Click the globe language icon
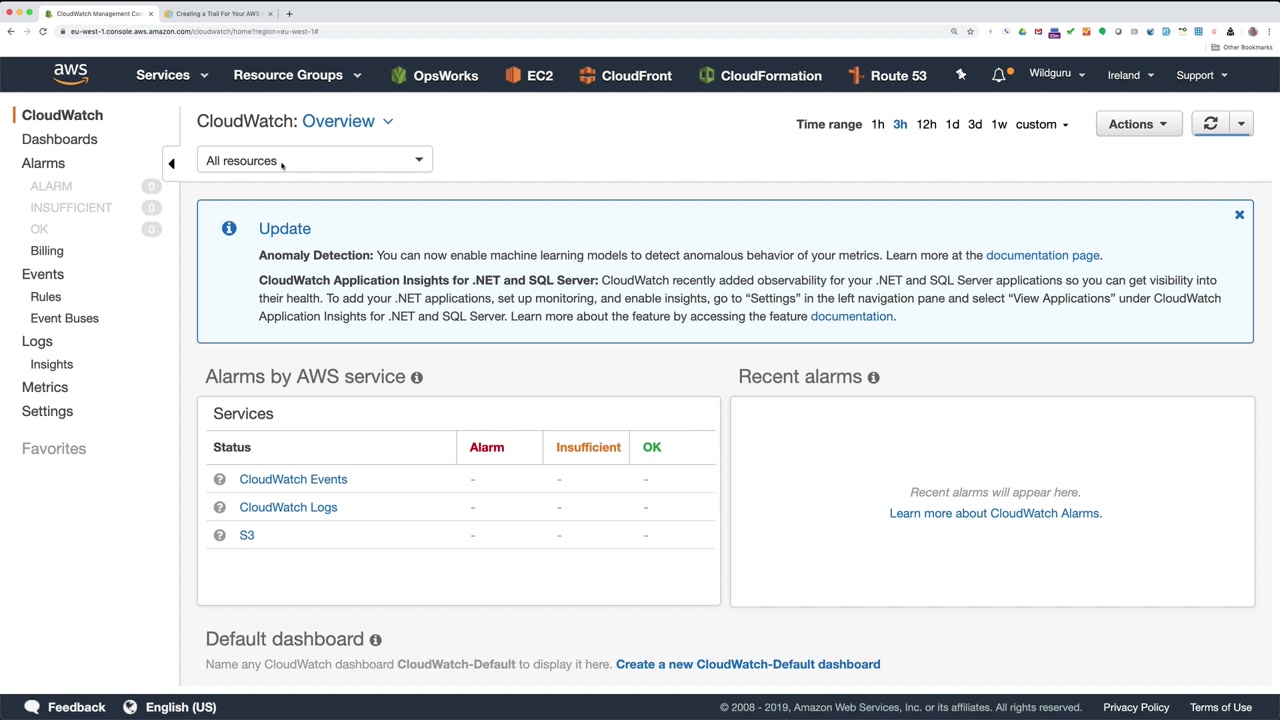The height and width of the screenshot is (720, 1280). [130, 707]
